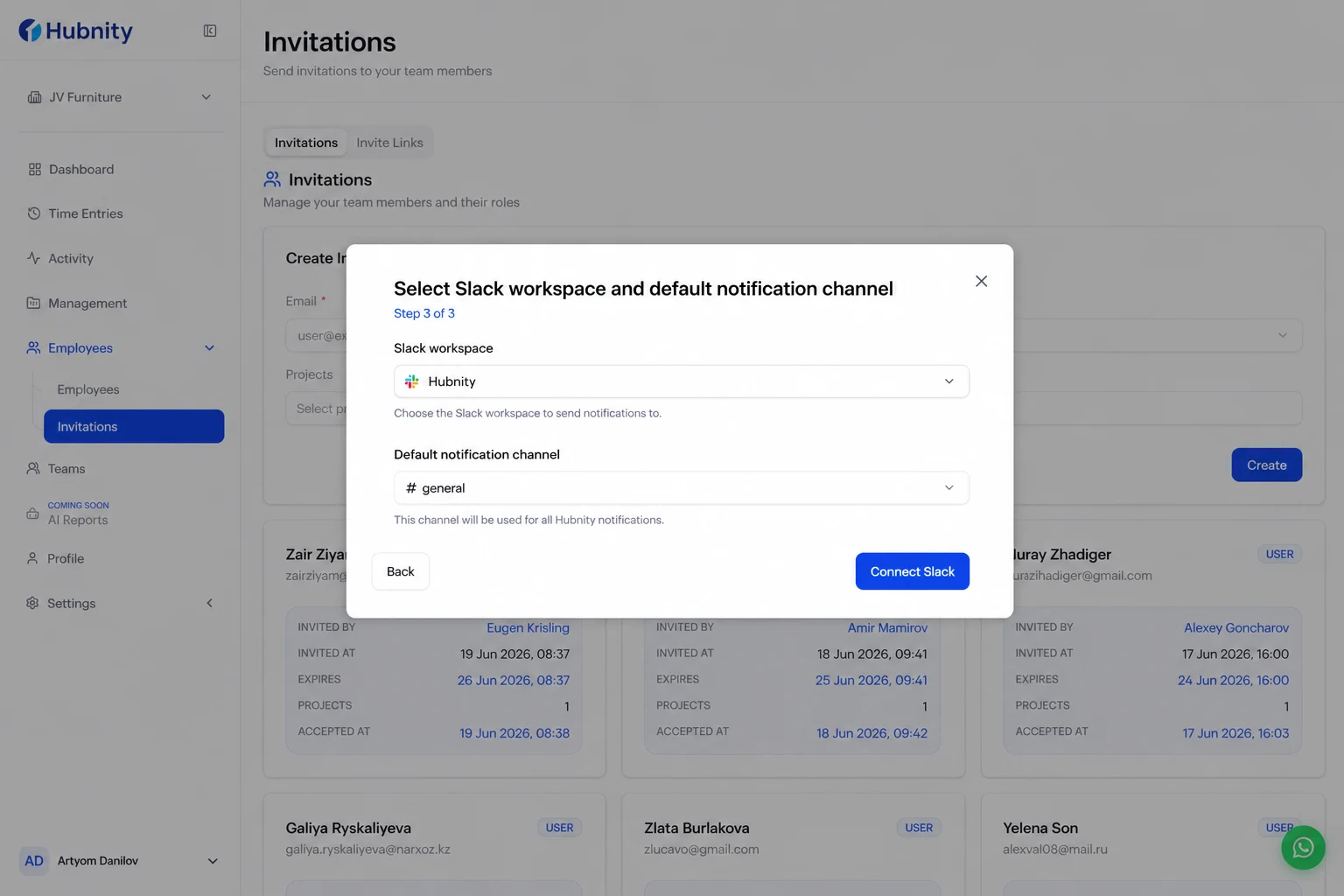Click the 17 Jun 2026, 16:03 accepted date
Screen dimensions: 1344x896
1235,733
